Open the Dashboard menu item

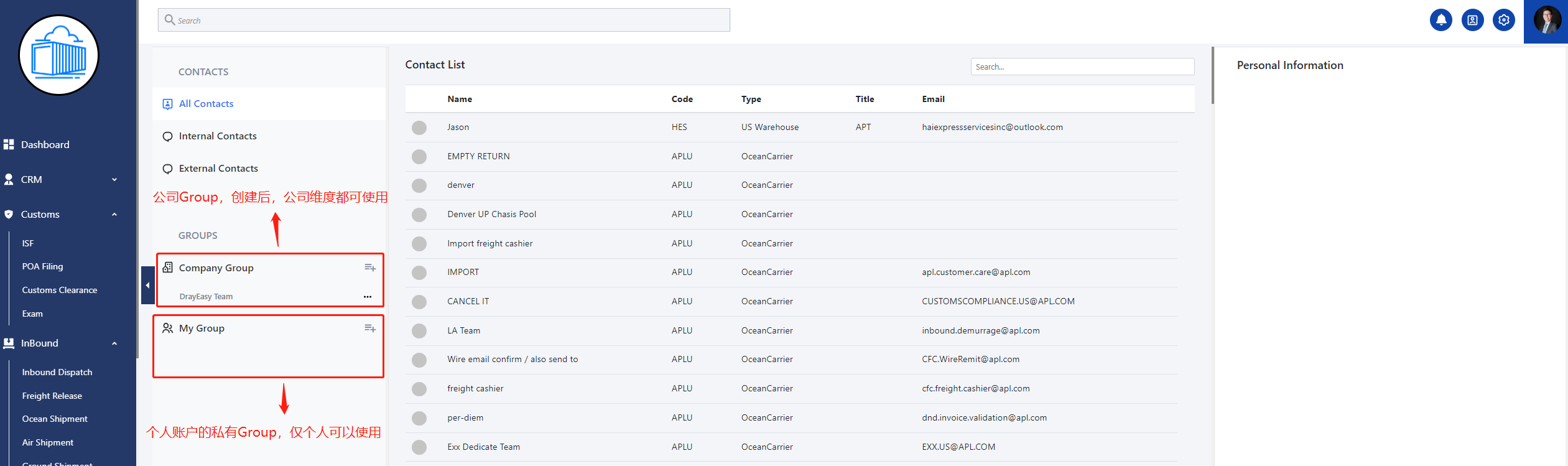pos(45,145)
